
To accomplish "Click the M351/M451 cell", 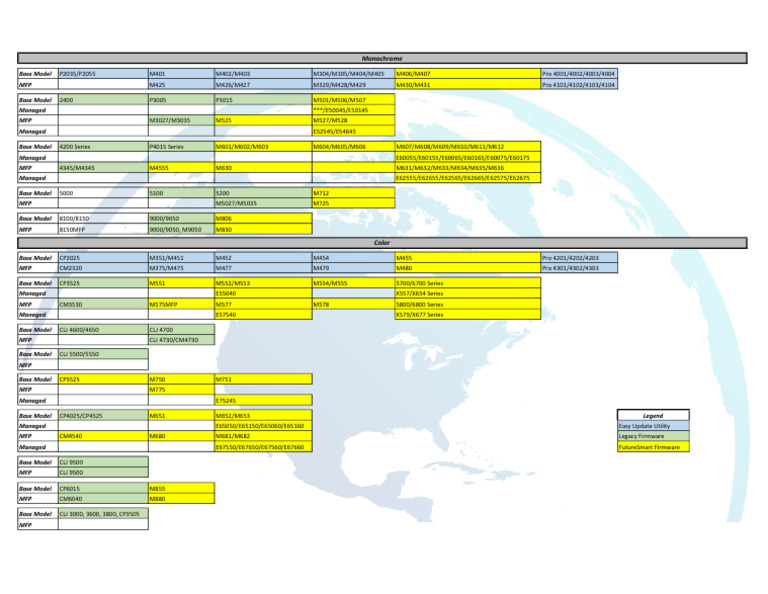I will pos(181,258).
